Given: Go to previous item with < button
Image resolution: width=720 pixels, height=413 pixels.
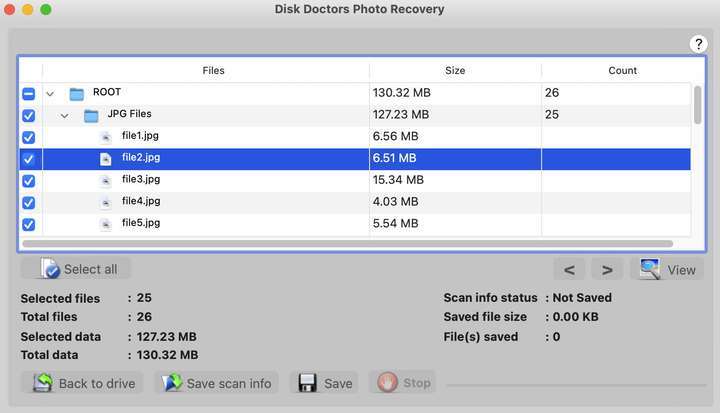Looking at the screenshot, I should pos(569,270).
